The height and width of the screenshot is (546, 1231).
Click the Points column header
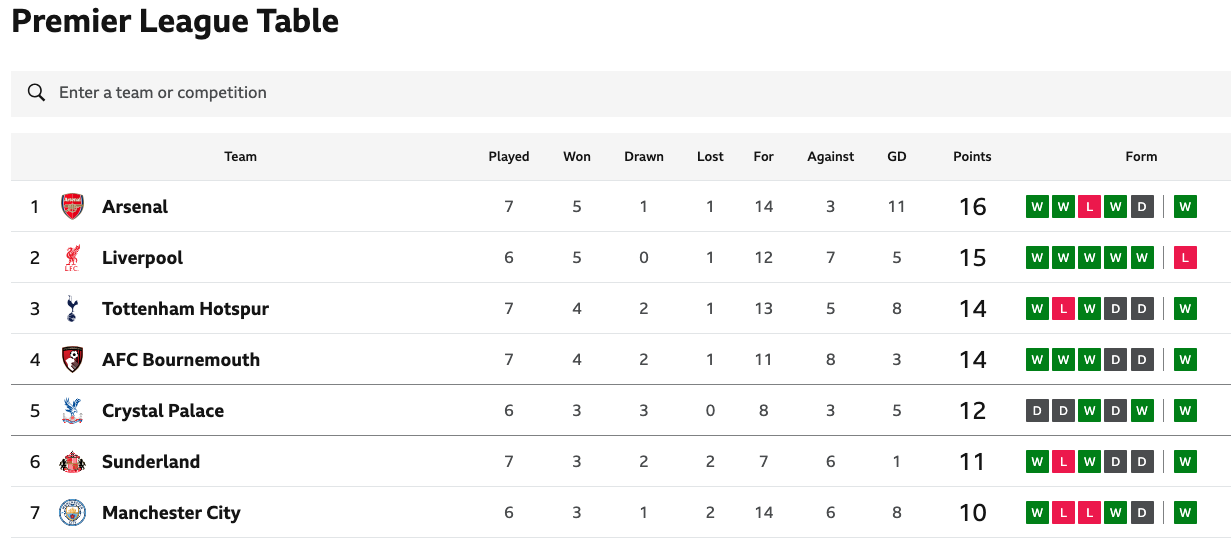coord(972,157)
